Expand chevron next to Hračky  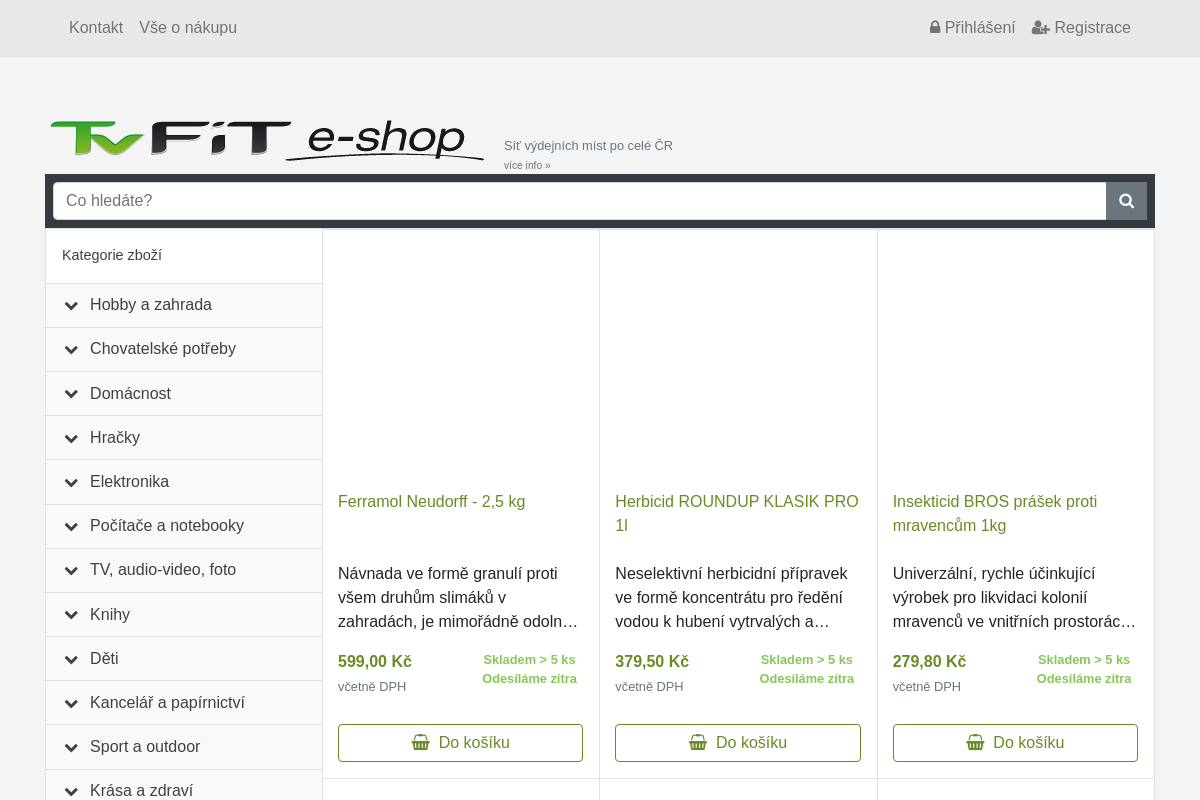[71, 437]
